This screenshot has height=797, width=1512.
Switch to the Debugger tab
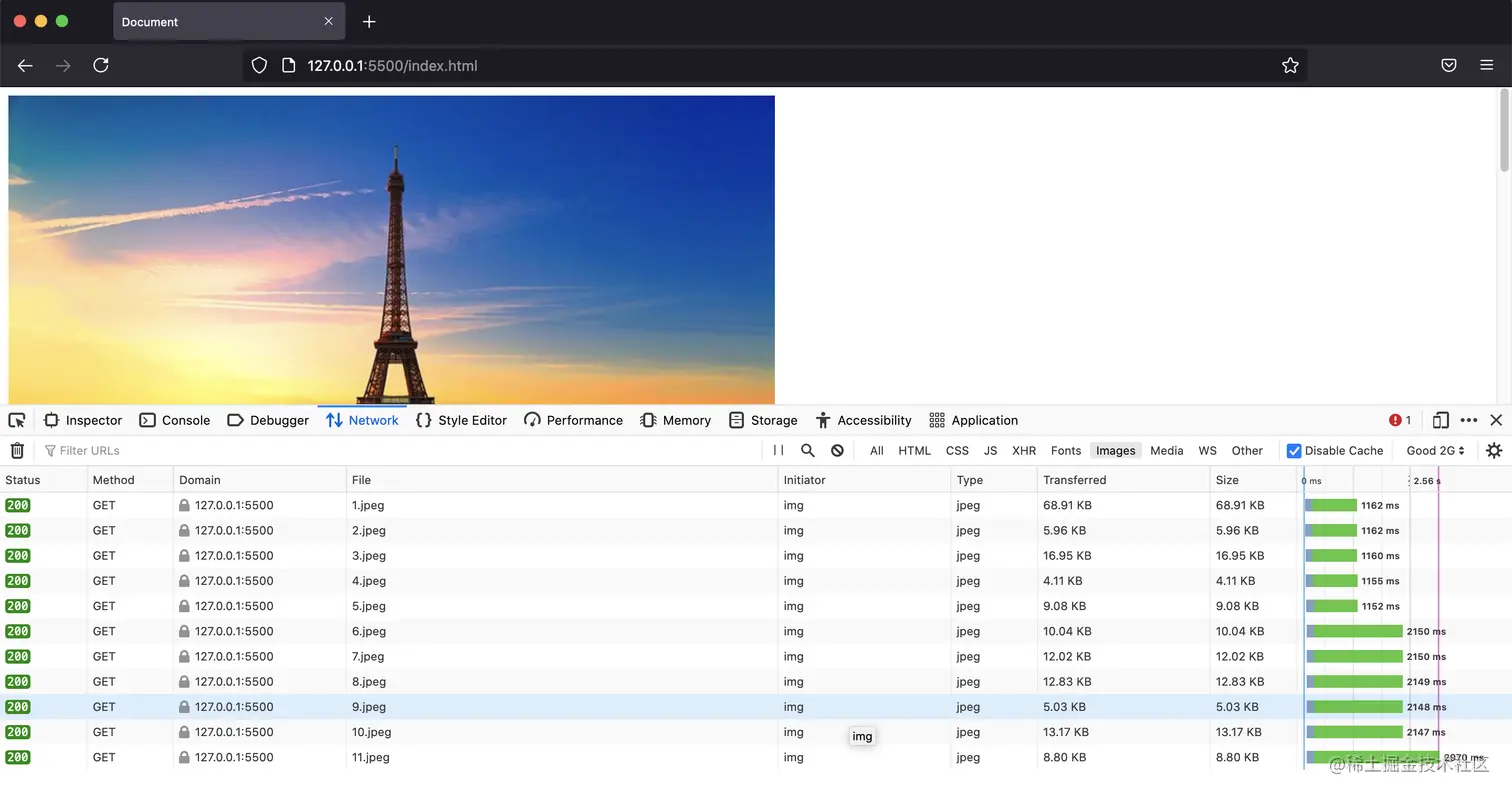pyautogui.click(x=268, y=420)
